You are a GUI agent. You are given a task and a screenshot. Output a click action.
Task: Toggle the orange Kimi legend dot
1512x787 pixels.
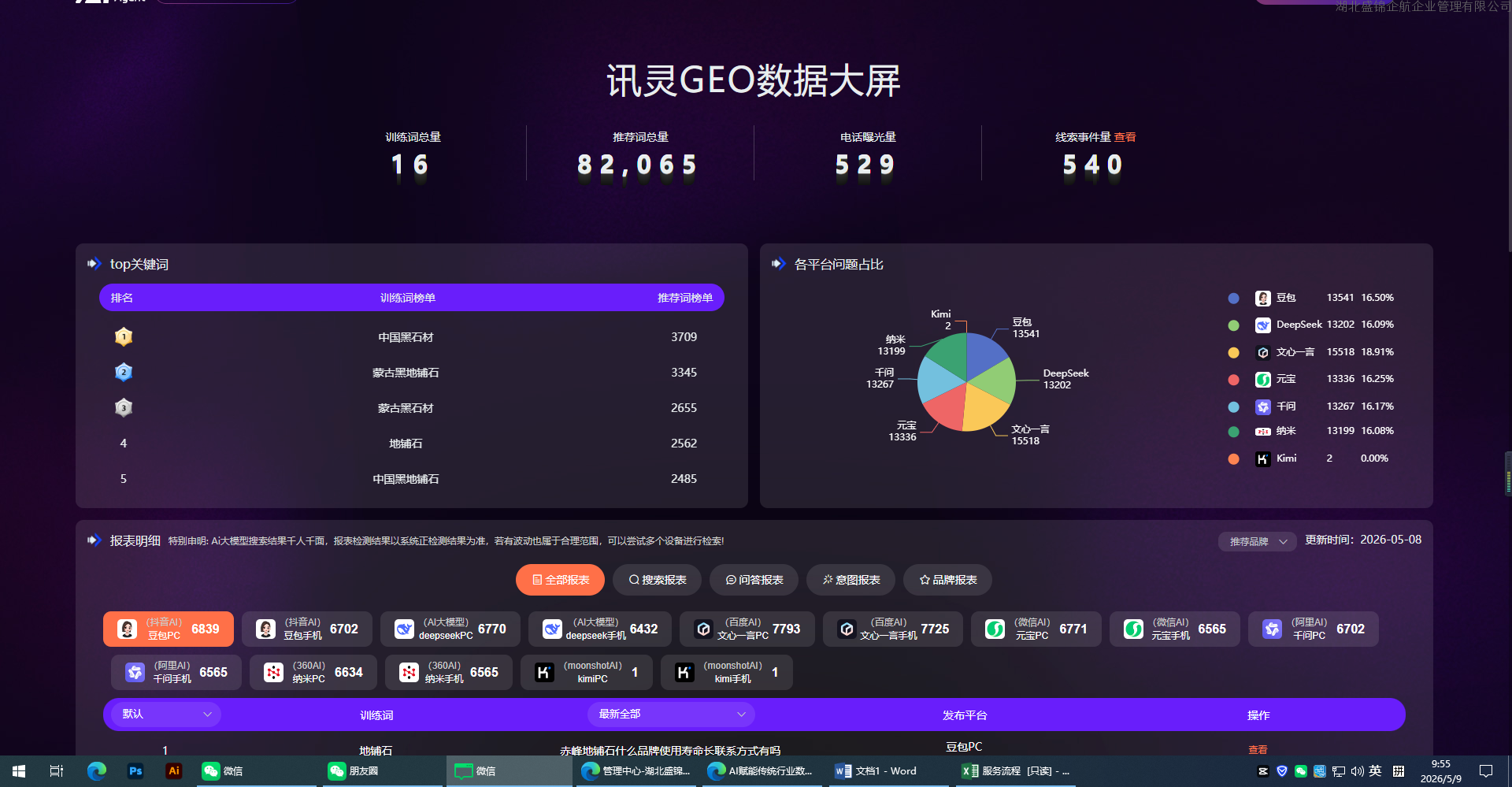pyautogui.click(x=1234, y=458)
